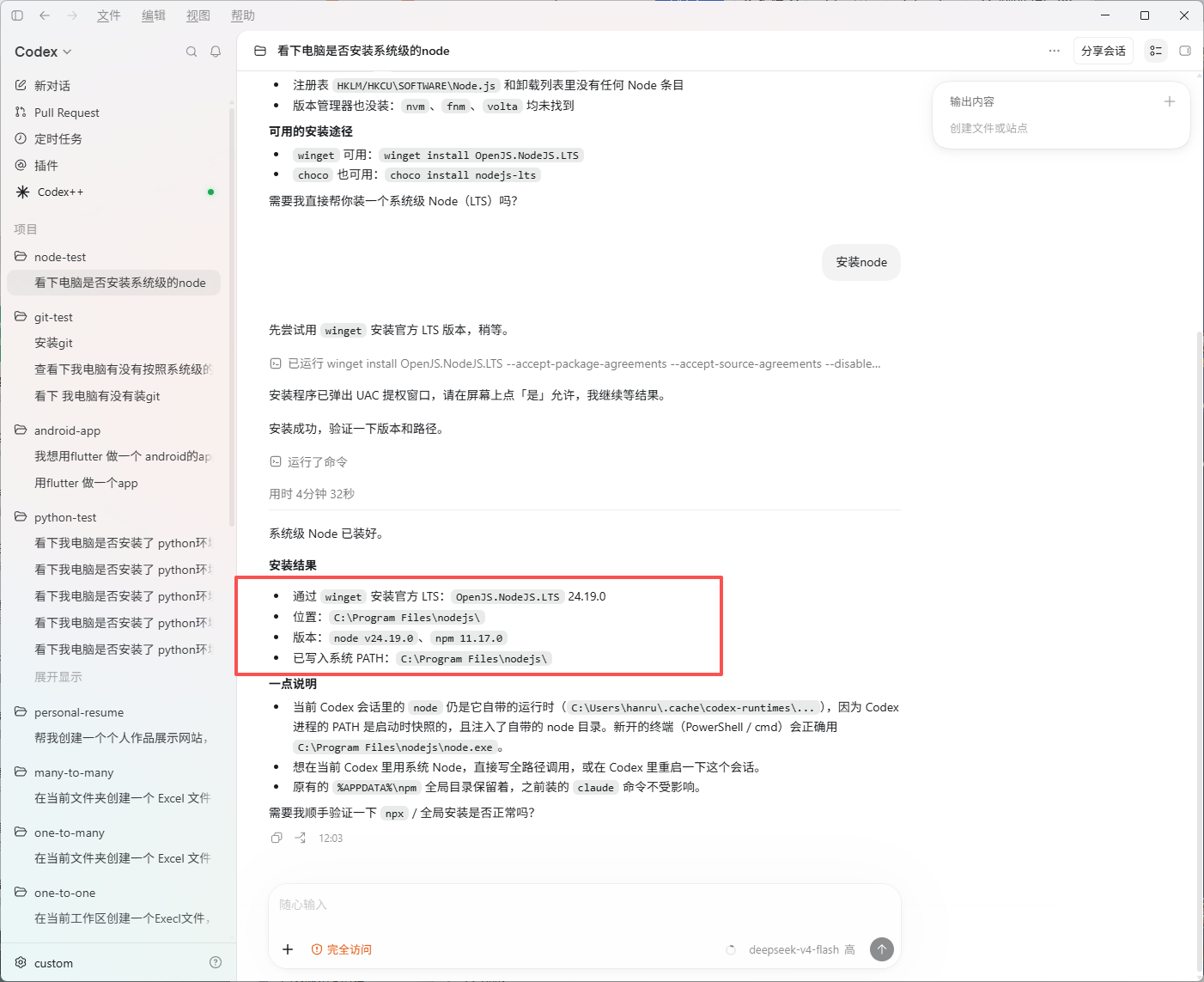
Task: Toggle the sidebar panel icon
Action: pos(17,15)
